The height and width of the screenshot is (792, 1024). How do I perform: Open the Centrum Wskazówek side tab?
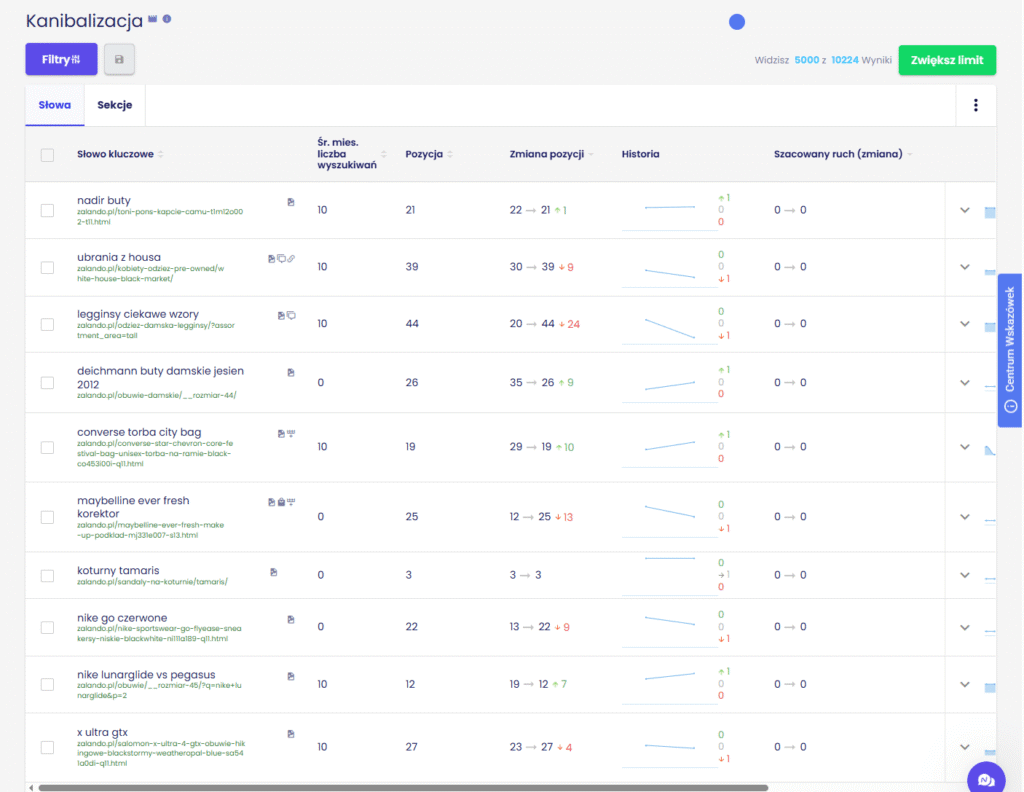click(1010, 350)
